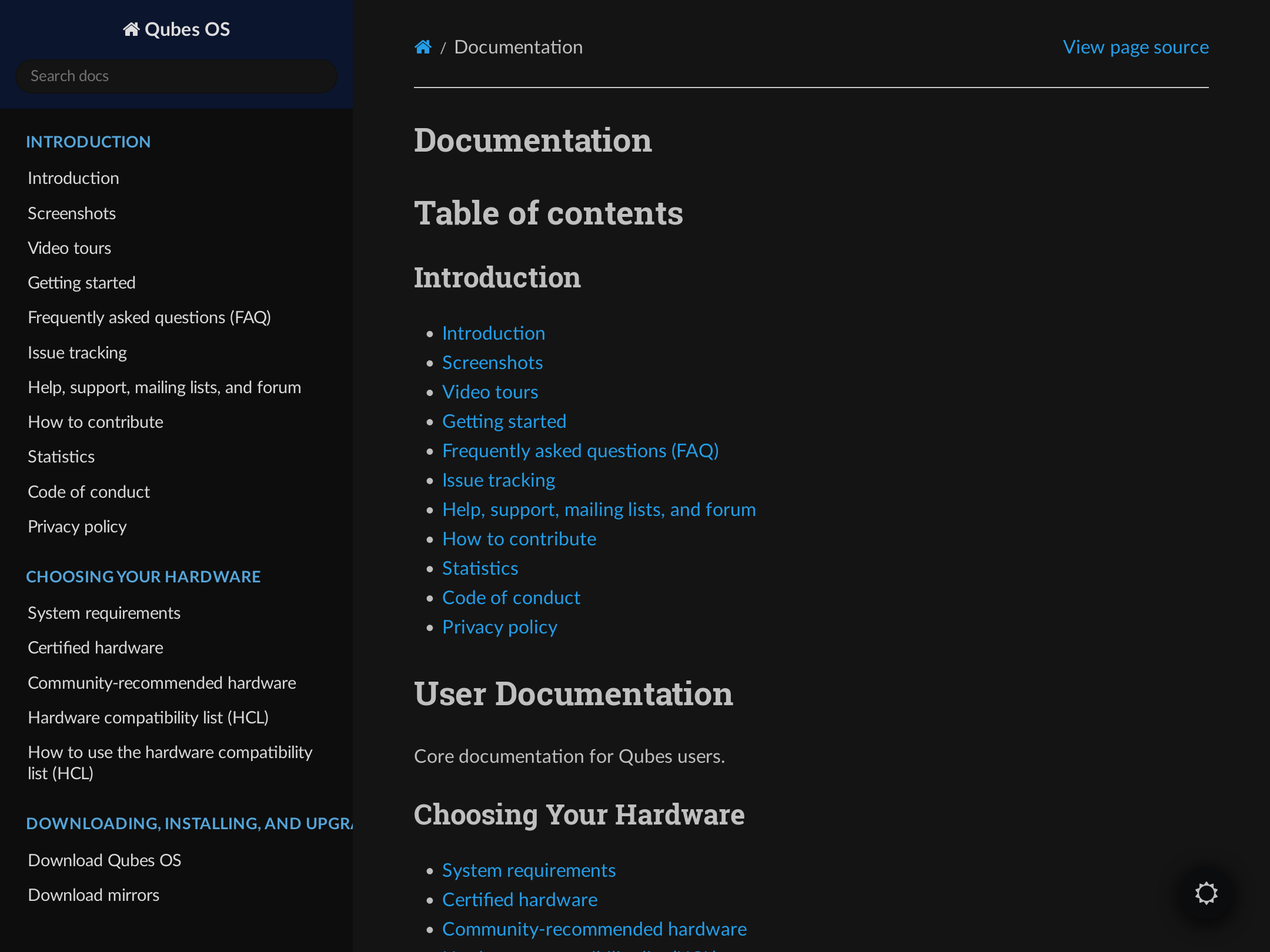
Task: Open Issue tracking in the sidebar
Action: (77, 353)
